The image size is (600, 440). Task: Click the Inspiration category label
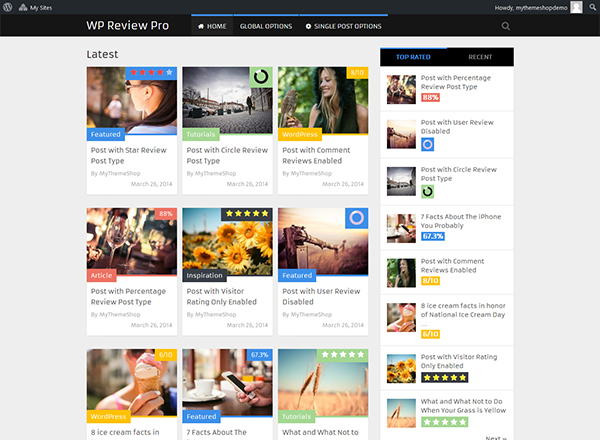tap(204, 275)
